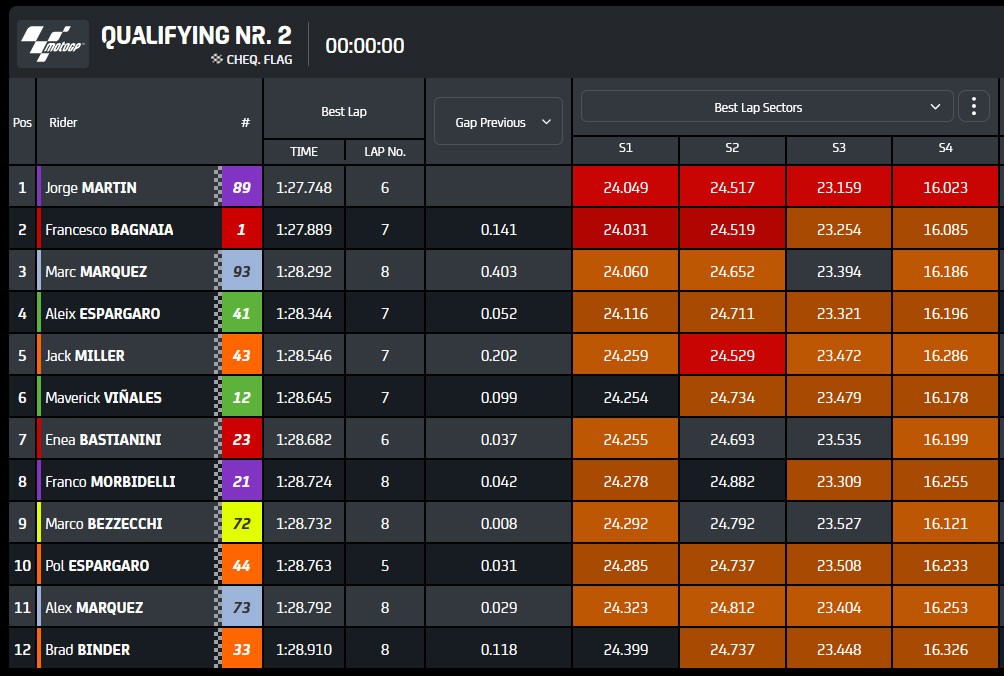1004x676 pixels.
Task: Expand the Best Lap Sectors dropdown
Action: tap(767, 107)
